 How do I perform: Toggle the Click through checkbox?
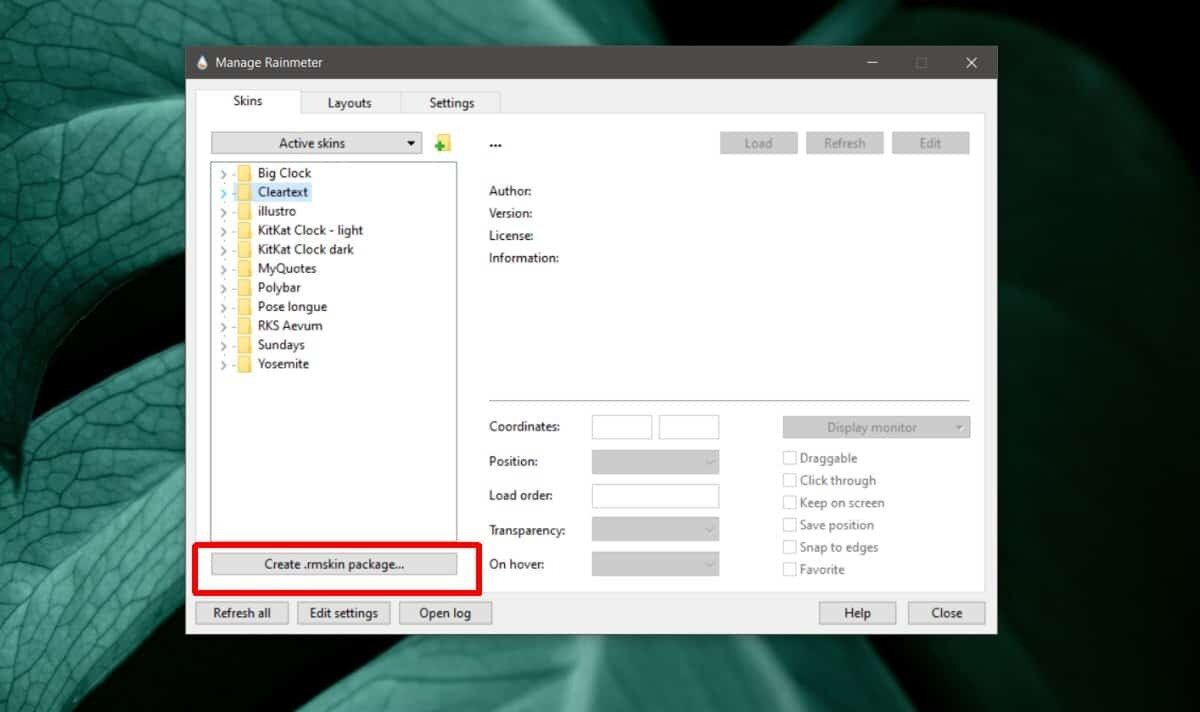coord(790,480)
